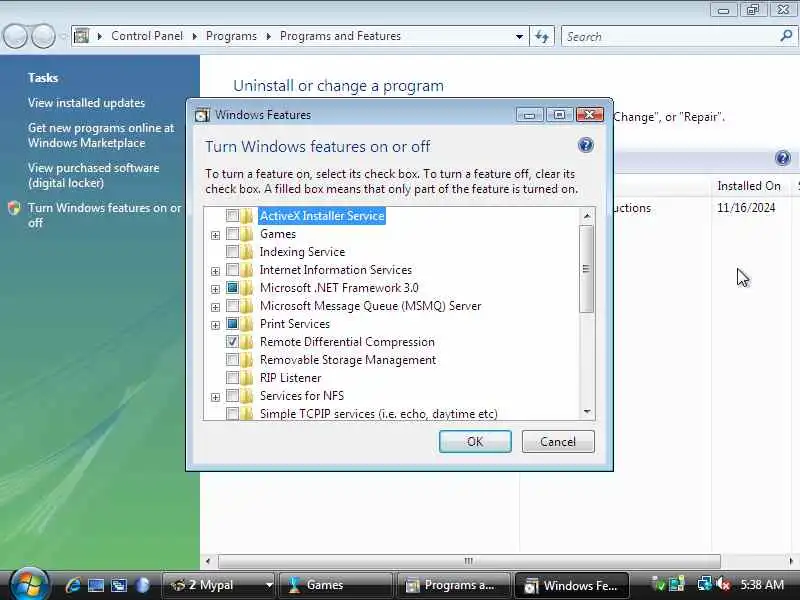Confirm with the OK button
This screenshot has width=800, height=600.
tap(475, 441)
